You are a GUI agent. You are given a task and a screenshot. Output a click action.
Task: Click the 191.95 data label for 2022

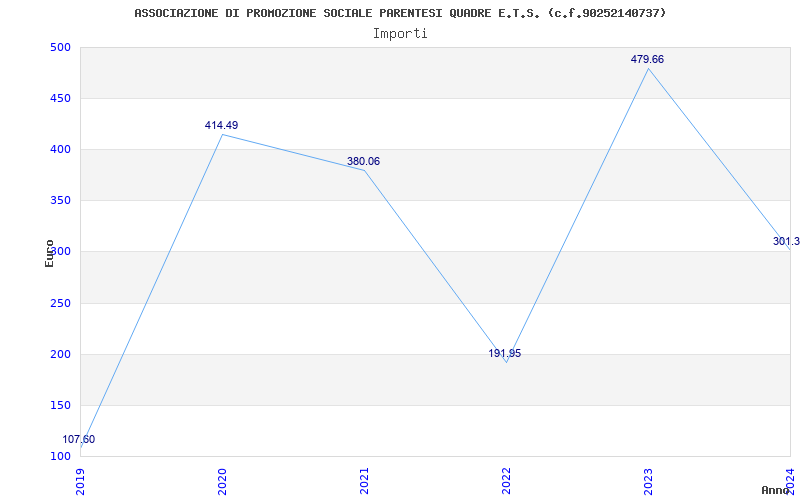(x=505, y=353)
